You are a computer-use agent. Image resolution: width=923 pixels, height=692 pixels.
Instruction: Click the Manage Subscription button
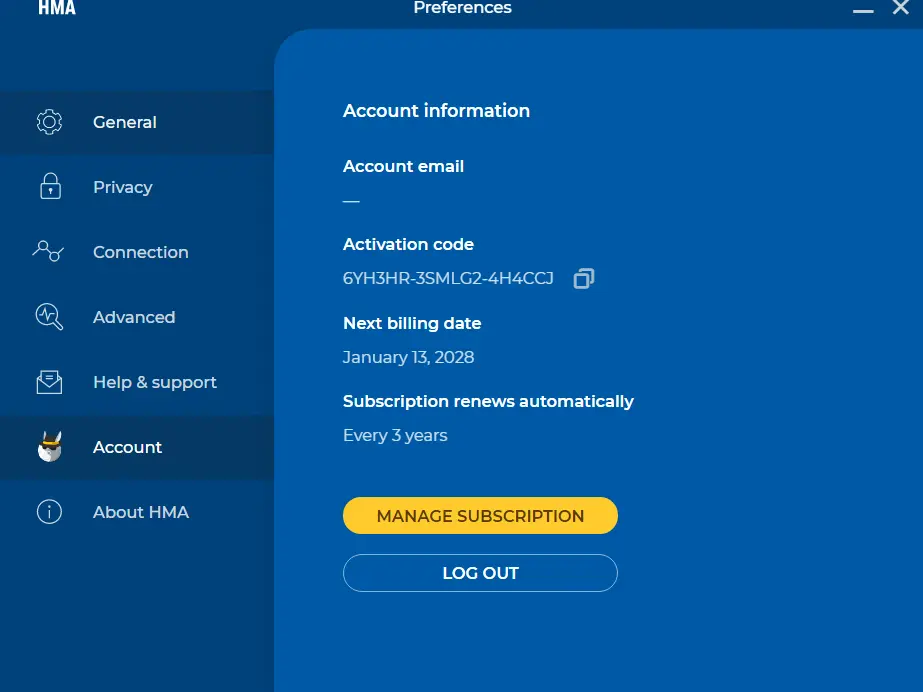click(480, 515)
